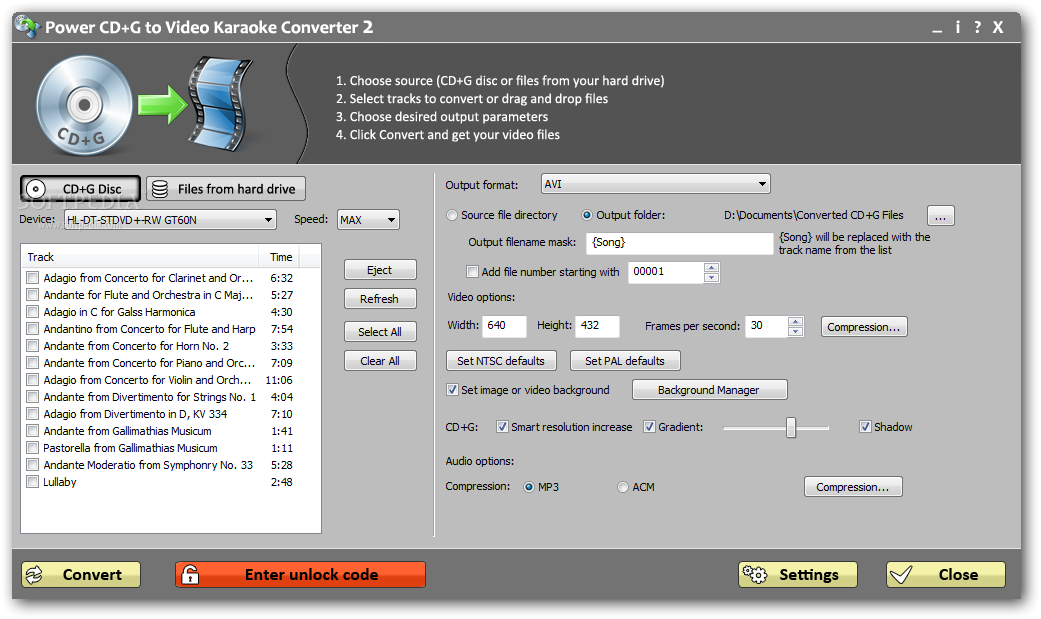Select MP3 audio compression radio button
The height and width of the screenshot is (619, 1041).
coord(529,487)
